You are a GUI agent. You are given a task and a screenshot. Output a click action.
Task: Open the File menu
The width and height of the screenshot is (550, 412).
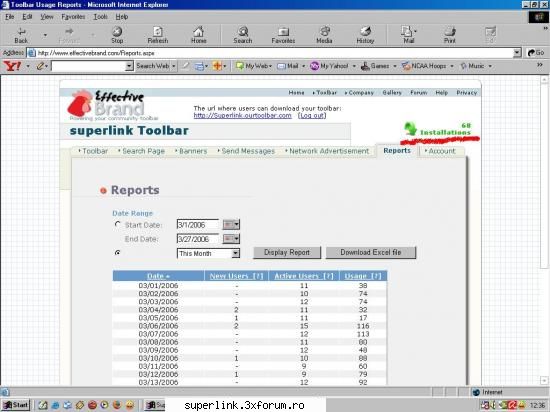[x=9, y=16]
